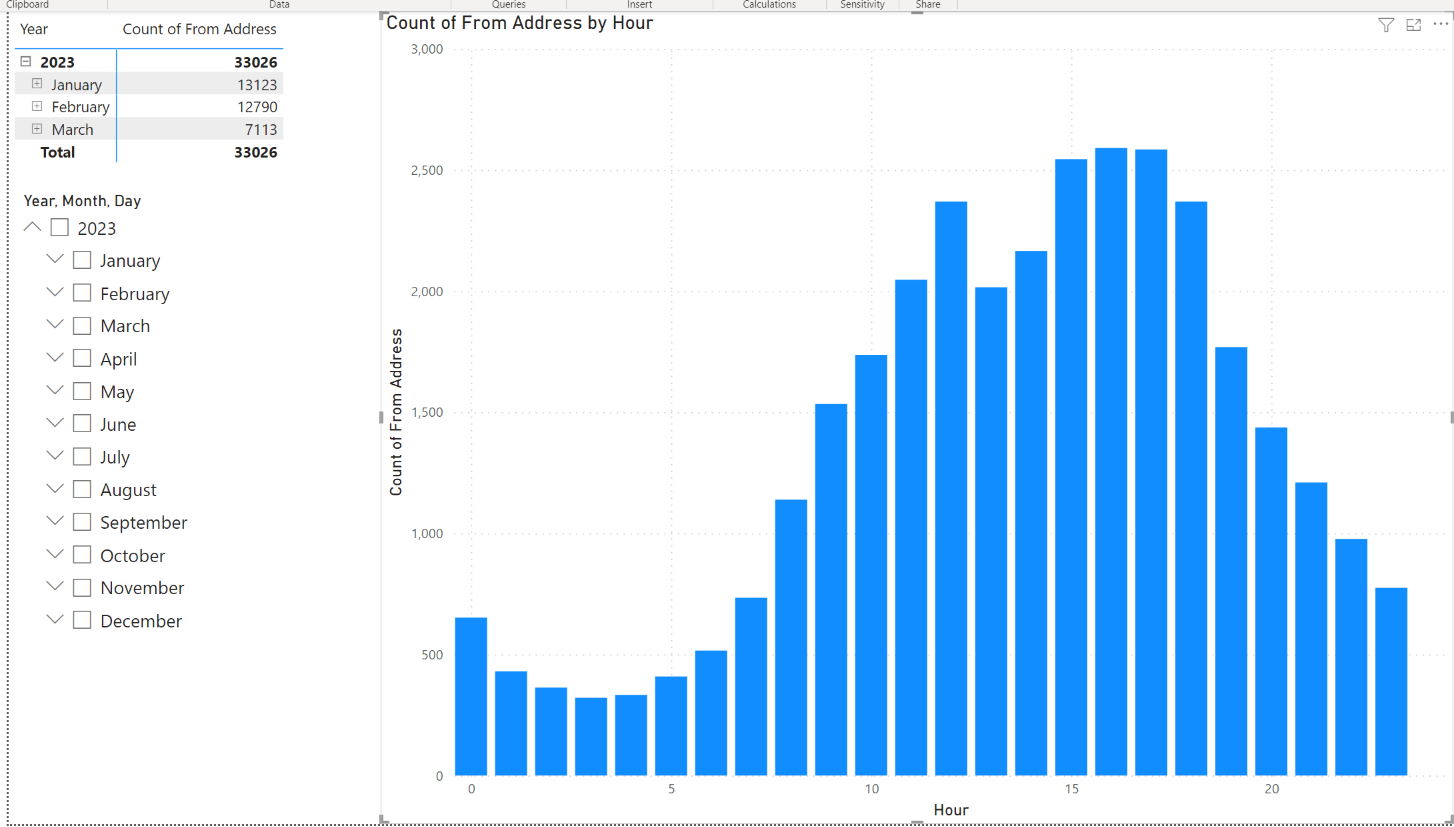Check the 2023 checkbox in the slicer
This screenshot has width=1454, height=827.
coord(59,228)
